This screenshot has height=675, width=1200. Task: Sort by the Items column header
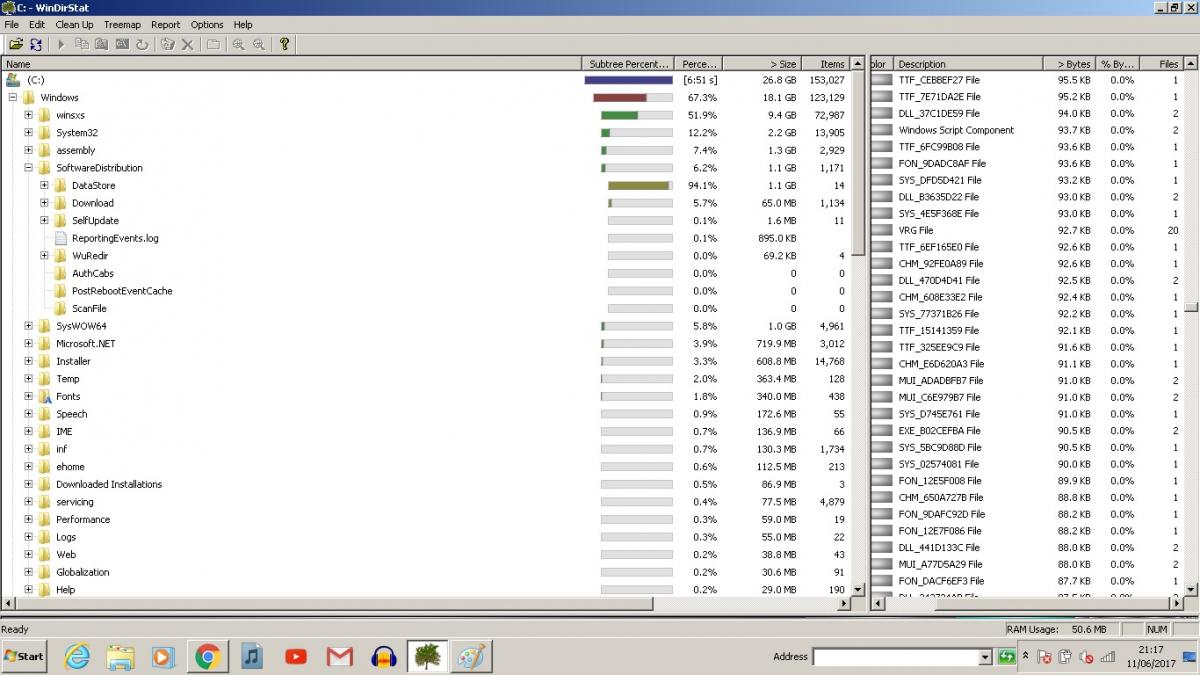pos(824,64)
